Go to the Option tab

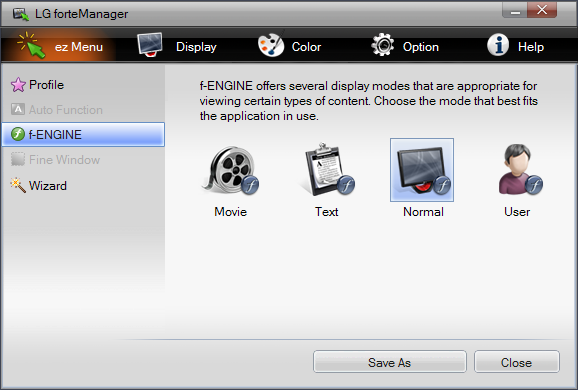click(405, 46)
